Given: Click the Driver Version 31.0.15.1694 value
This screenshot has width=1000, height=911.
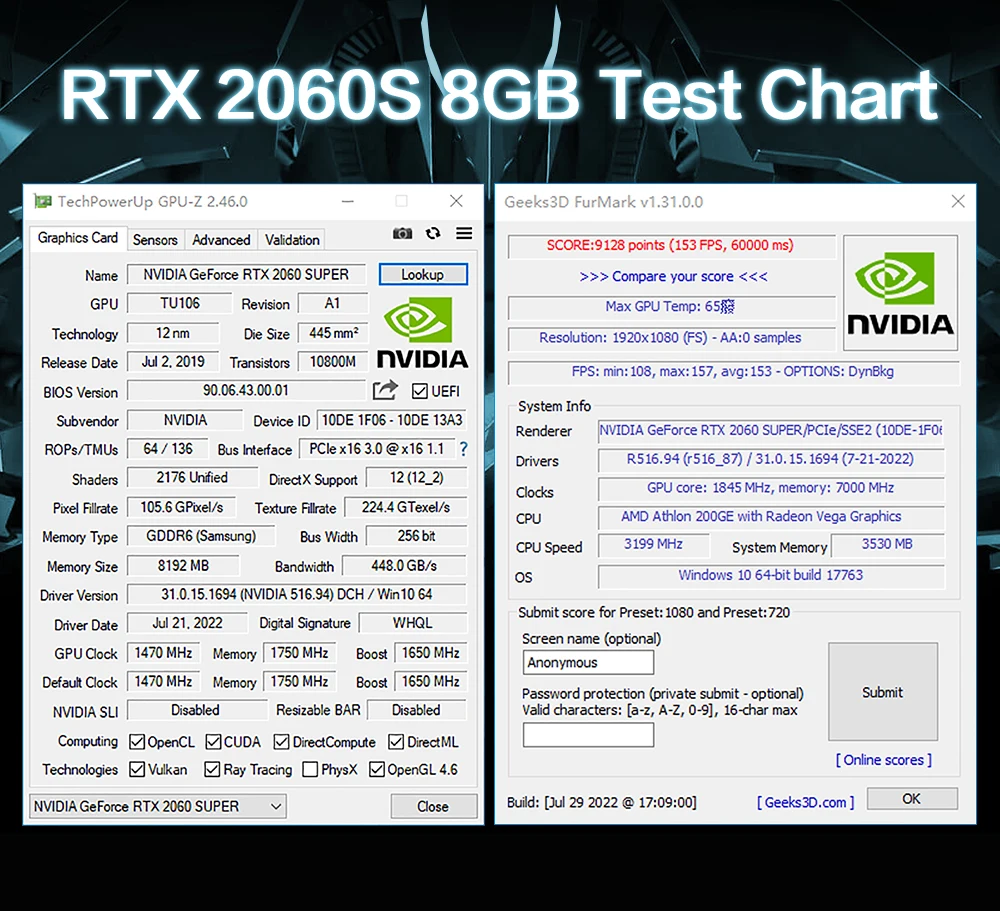Looking at the screenshot, I should click(x=297, y=595).
